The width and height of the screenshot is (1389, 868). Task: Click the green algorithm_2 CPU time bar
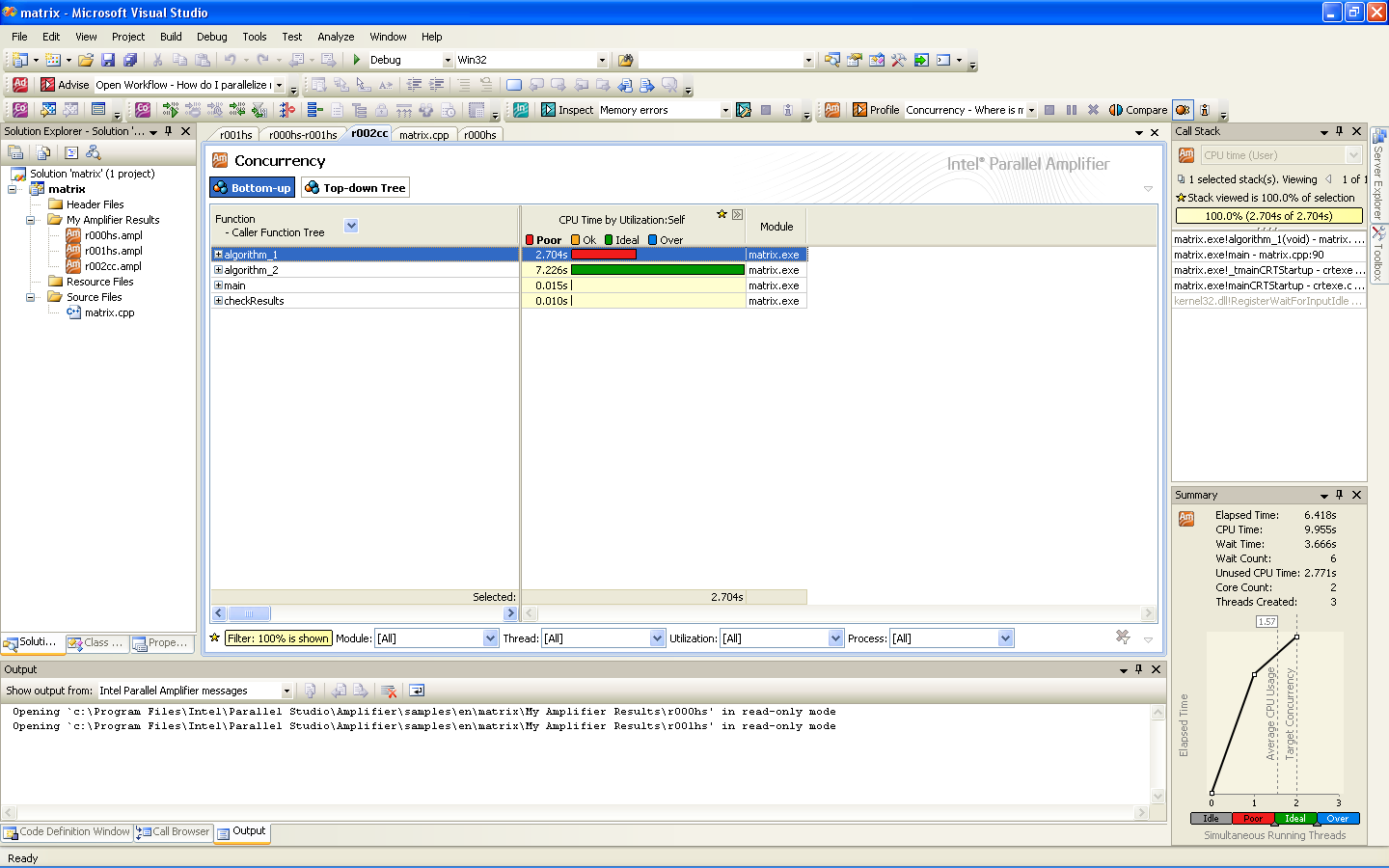tap(657, 270)
